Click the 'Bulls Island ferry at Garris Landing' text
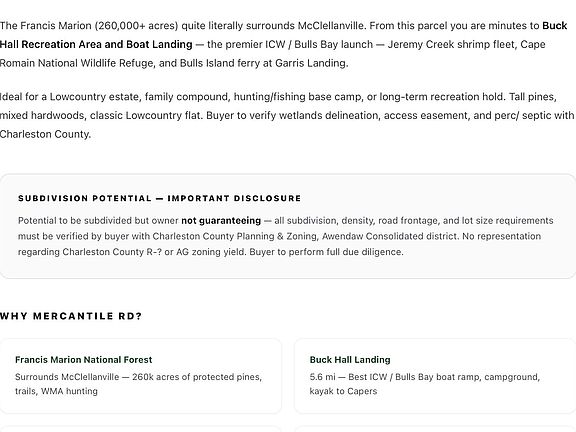Screen dimensions: 576x432 tap(263, 63)
